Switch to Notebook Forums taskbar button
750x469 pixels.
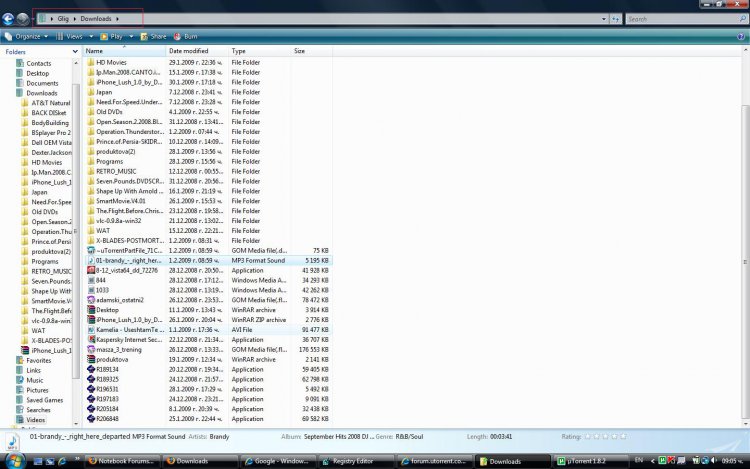tap(122, 461)
